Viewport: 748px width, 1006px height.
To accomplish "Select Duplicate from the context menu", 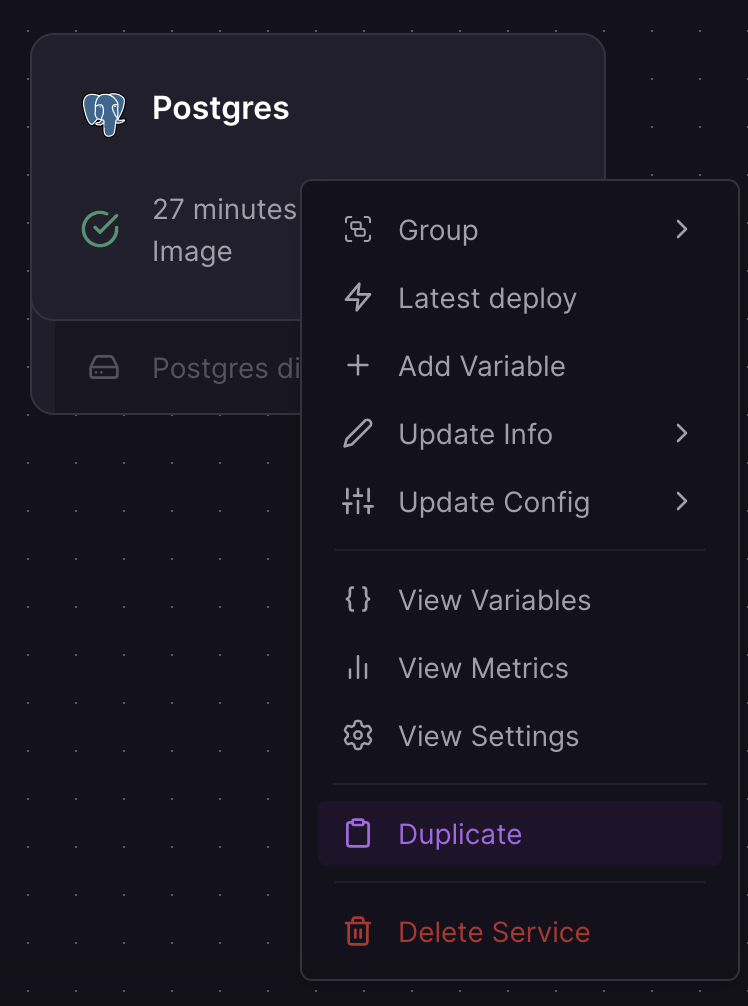I will coord(459,833).
